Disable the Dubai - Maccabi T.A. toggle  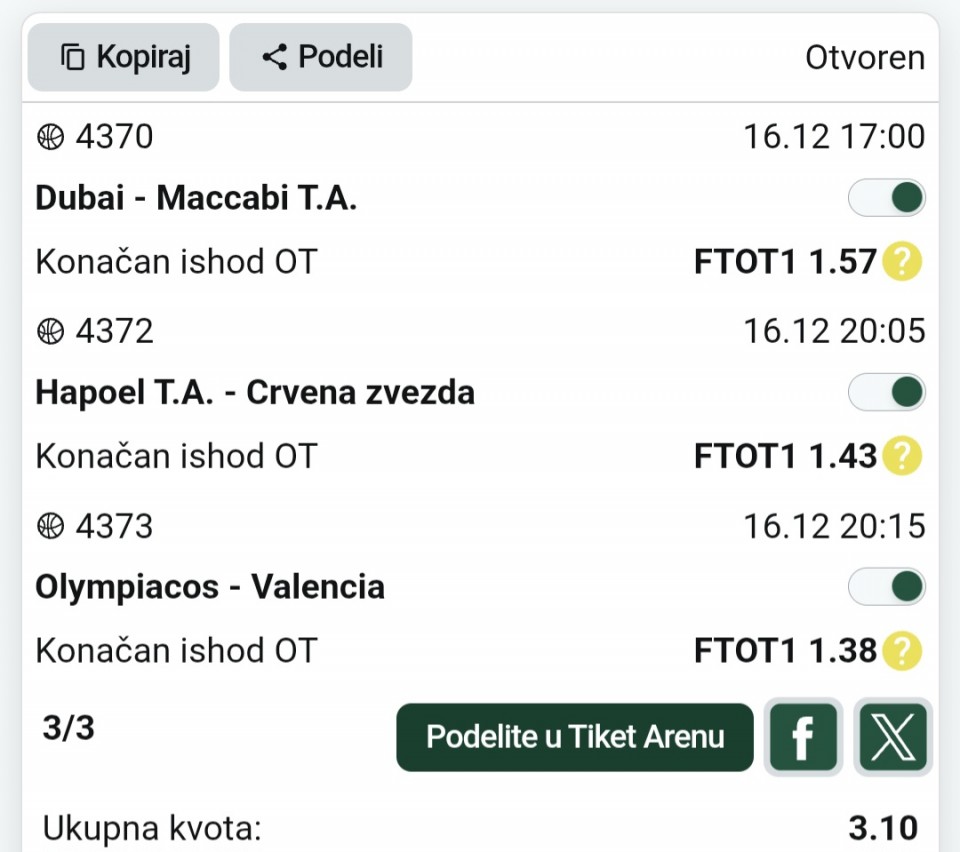887,198
